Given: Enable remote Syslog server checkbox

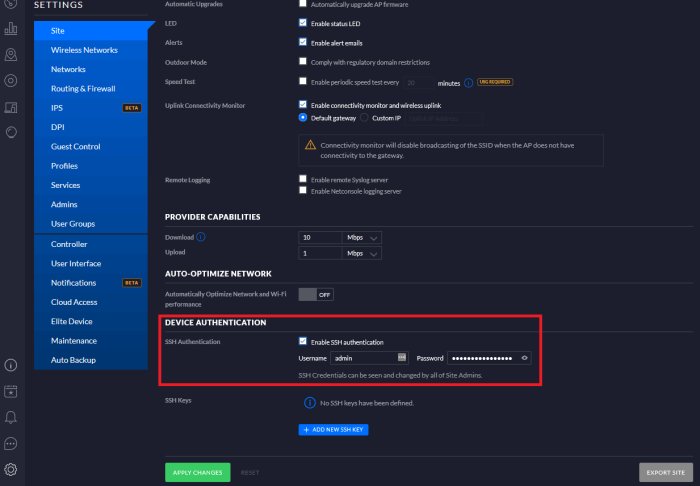Looking at the screenshot, I should click(303, 179).
